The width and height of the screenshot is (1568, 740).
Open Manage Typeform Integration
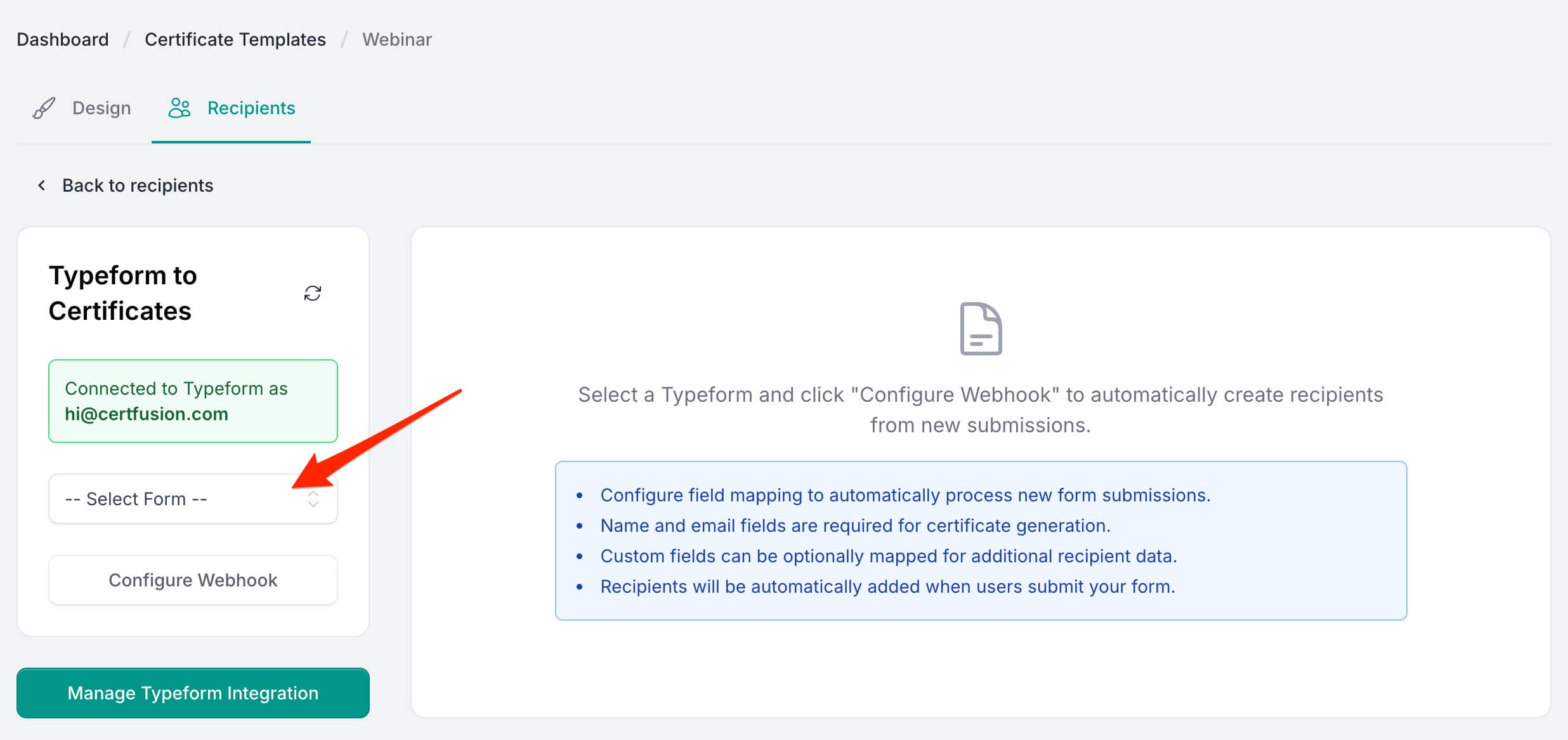193,693
